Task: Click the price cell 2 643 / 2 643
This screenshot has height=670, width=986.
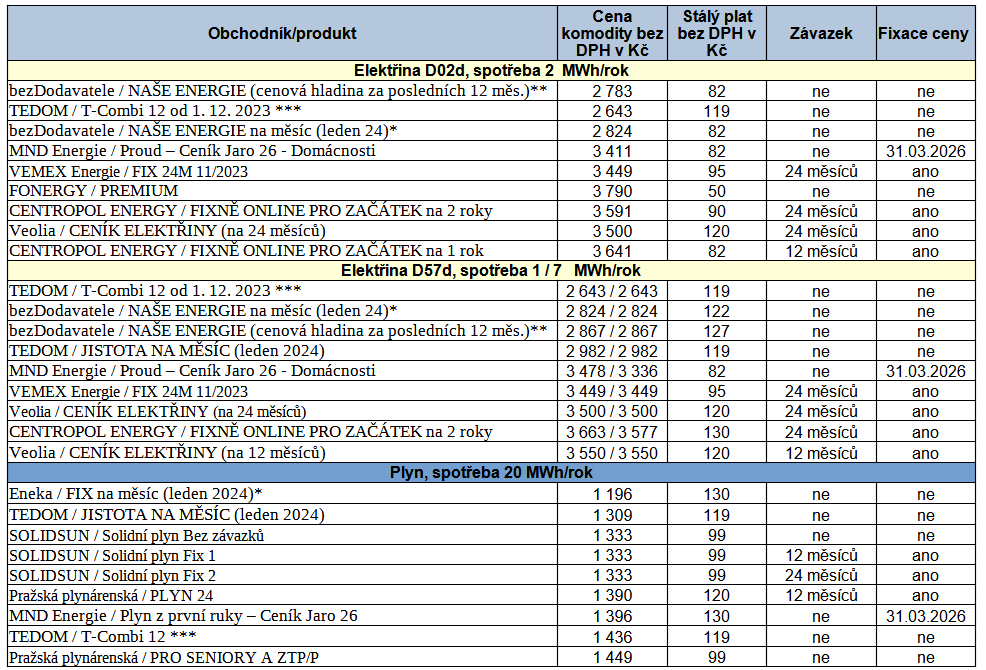Action: [612, 291]
